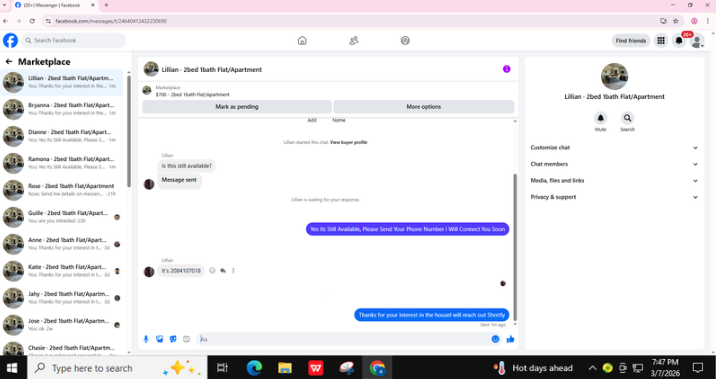This screenshot has width=716, height=379.
Task: Click Lillian listing thumbnail in right panel
Action: coord(614,76)
